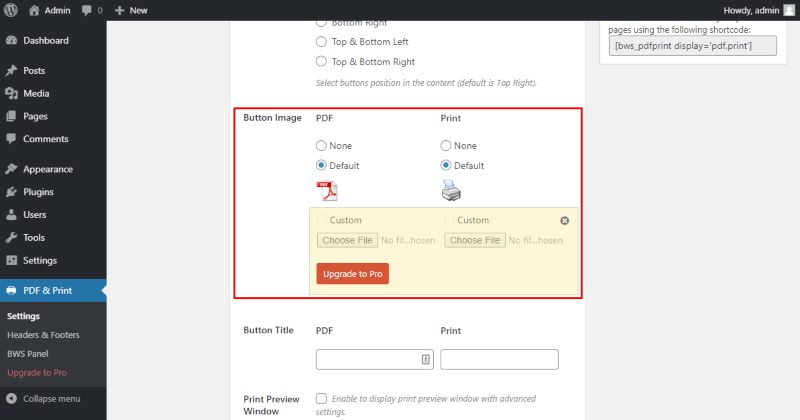Select None for Print button image
Screen dimensions: 800x420
(445, 145)
